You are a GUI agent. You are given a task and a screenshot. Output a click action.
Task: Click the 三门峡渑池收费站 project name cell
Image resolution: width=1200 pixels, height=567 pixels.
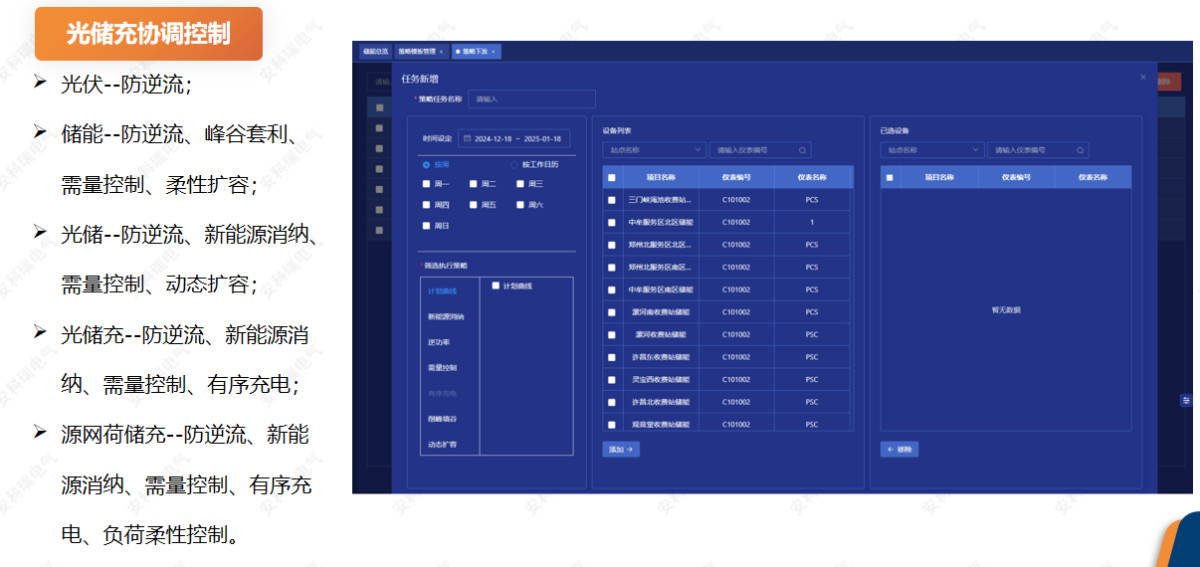click(x=660, y=200)
